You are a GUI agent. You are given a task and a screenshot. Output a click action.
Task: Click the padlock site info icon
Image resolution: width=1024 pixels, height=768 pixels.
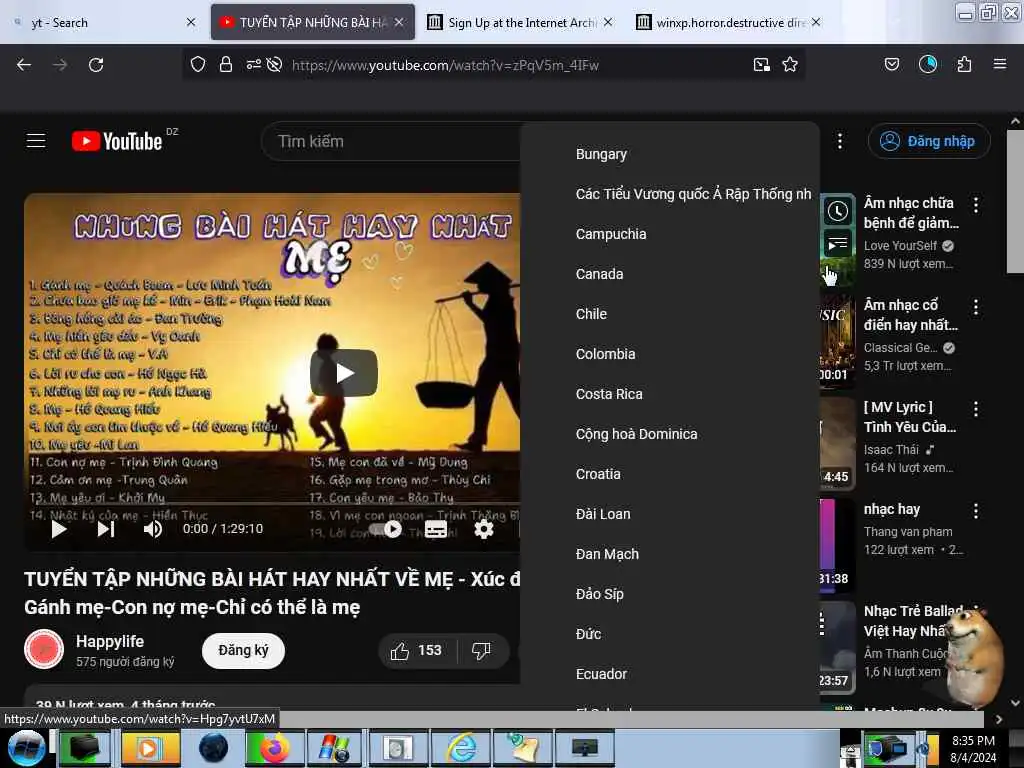[x=226, y=64]
